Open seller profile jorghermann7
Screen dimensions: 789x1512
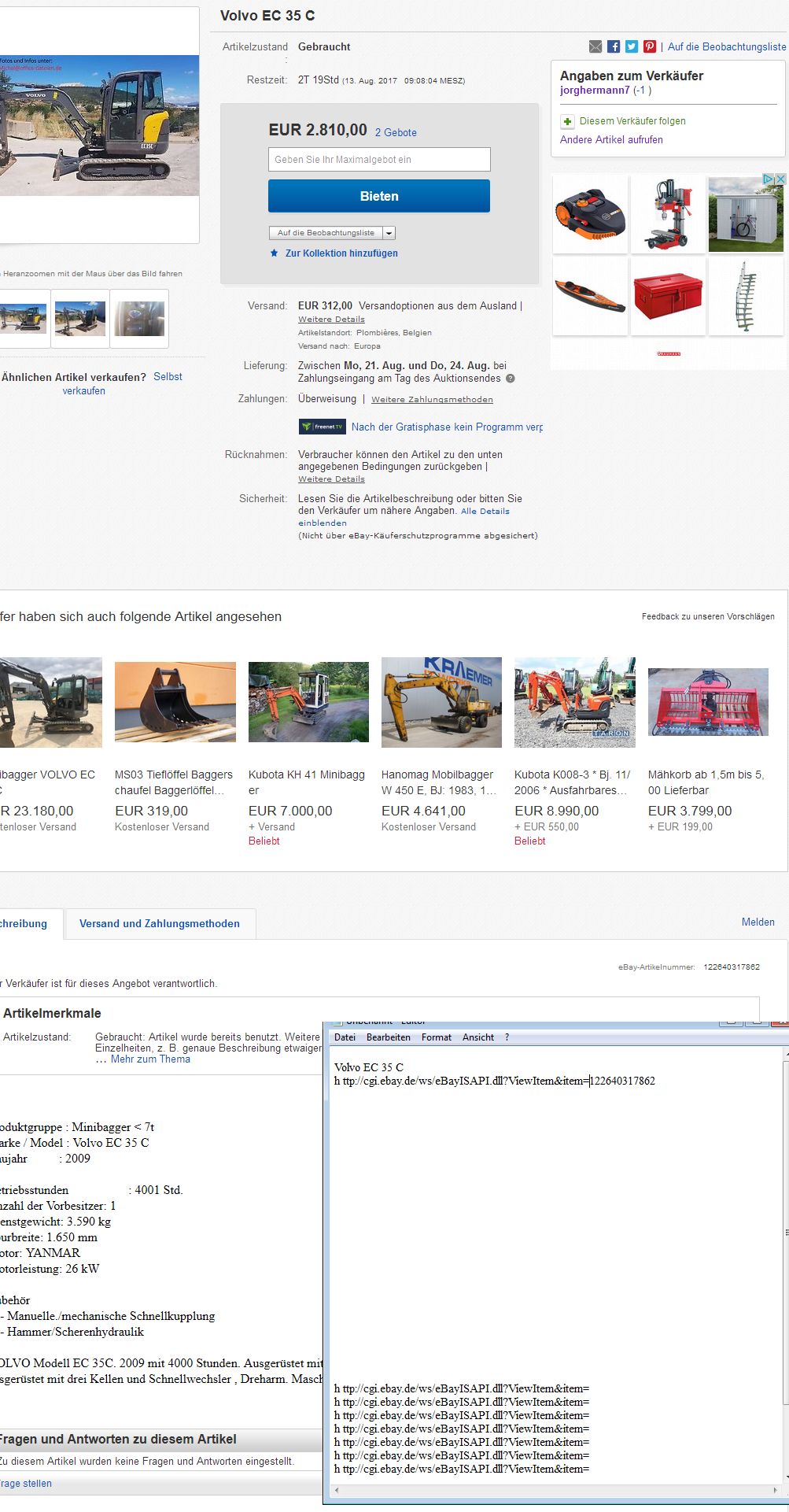click(595, 90)
